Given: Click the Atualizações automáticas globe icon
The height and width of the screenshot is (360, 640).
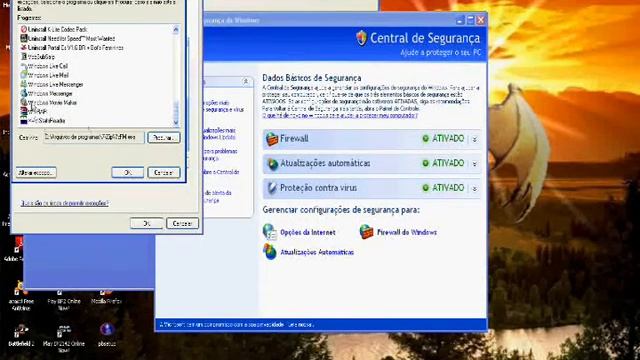Looking at the screenshot, I should point(272,164).
